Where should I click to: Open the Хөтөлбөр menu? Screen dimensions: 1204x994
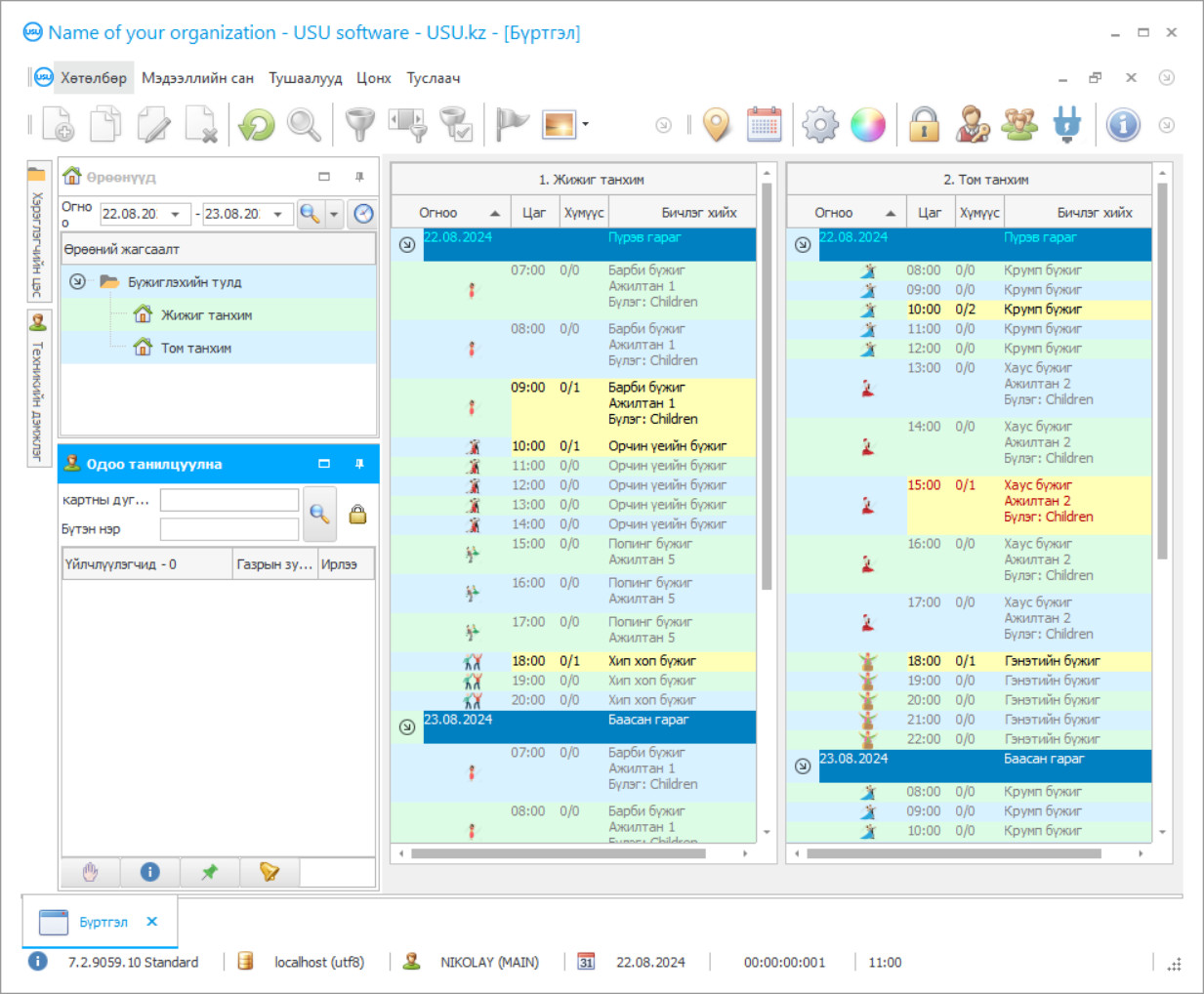93,78
